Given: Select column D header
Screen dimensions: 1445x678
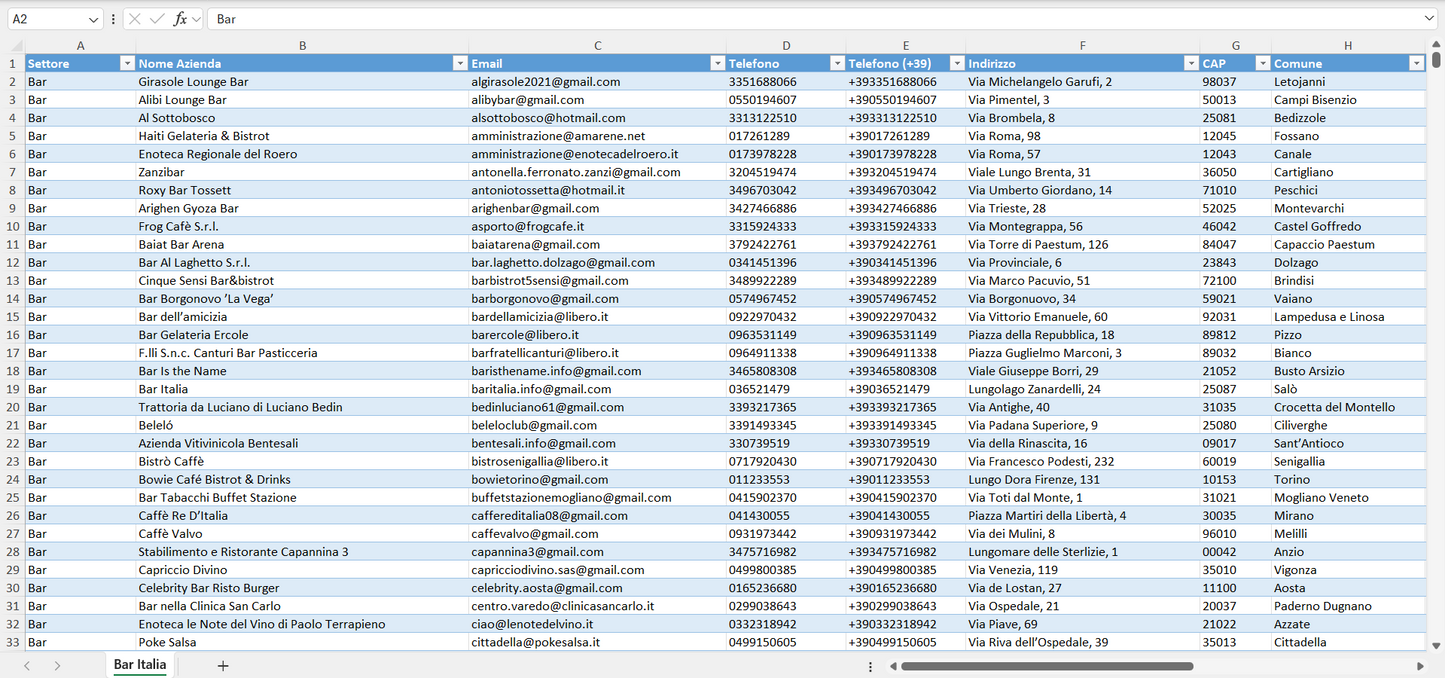Looking at the screenshot, I should point(786,46).
